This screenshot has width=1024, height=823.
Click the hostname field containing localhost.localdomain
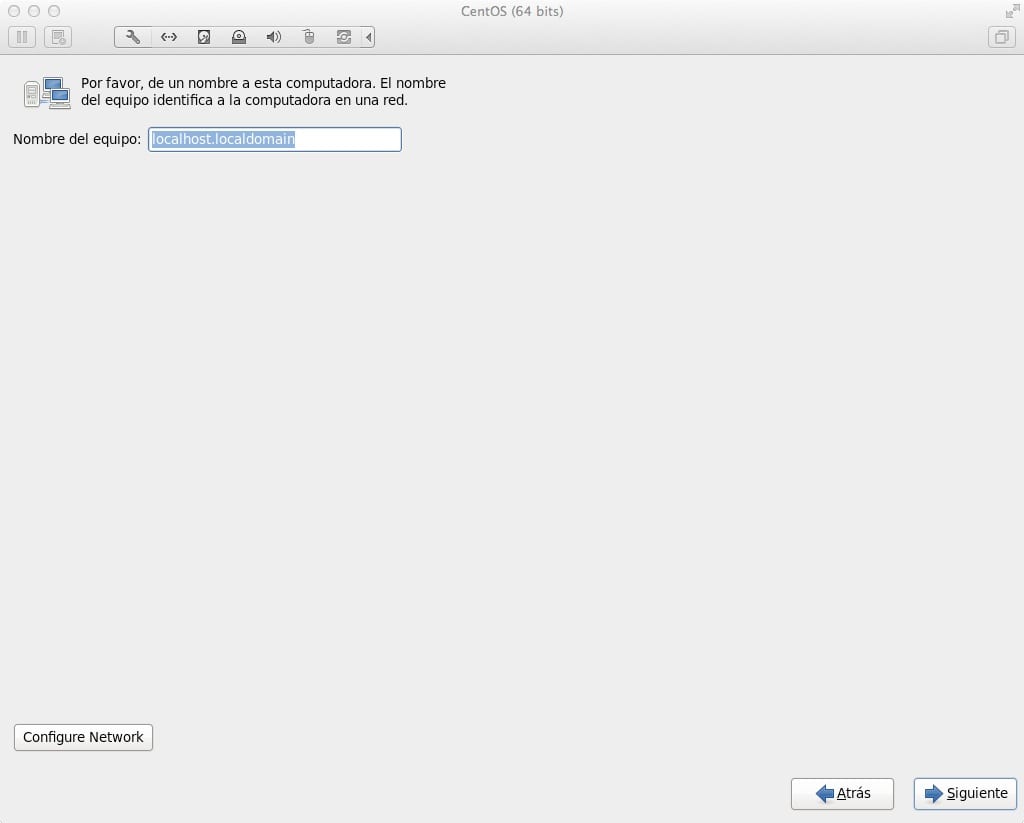tap(274, 140)
